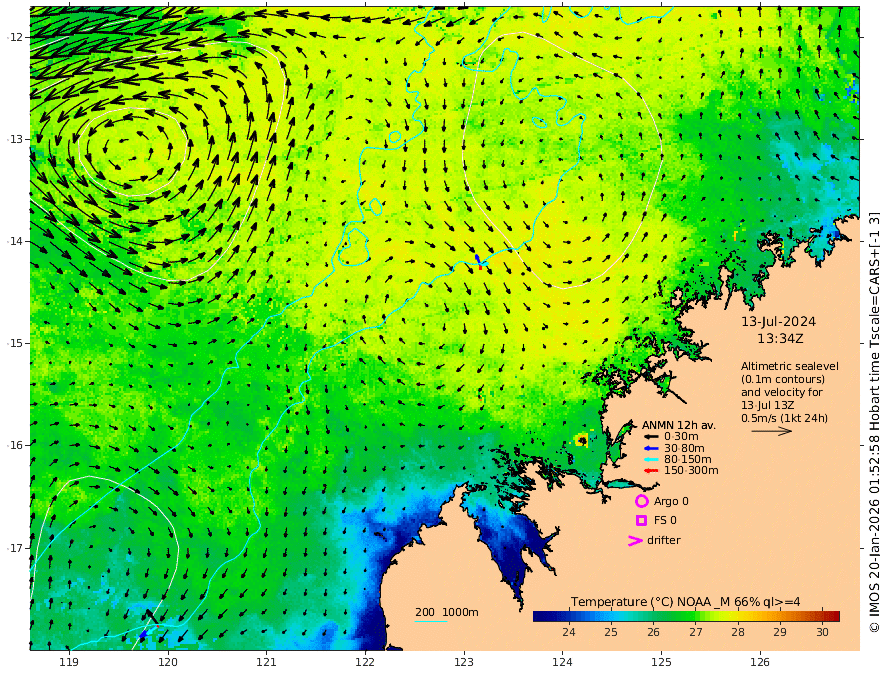Click the 'and velocity for' text line

pos(782,392)
